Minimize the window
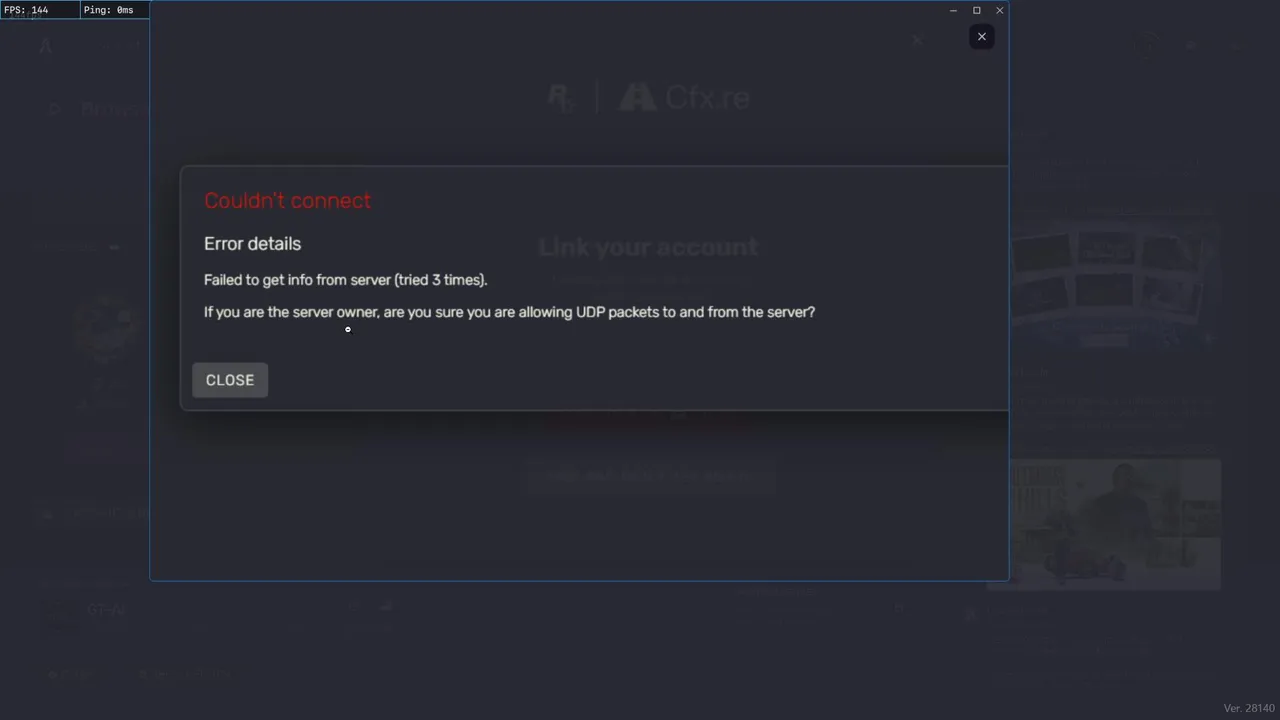 pyautogui.click(x=953, y=11)
